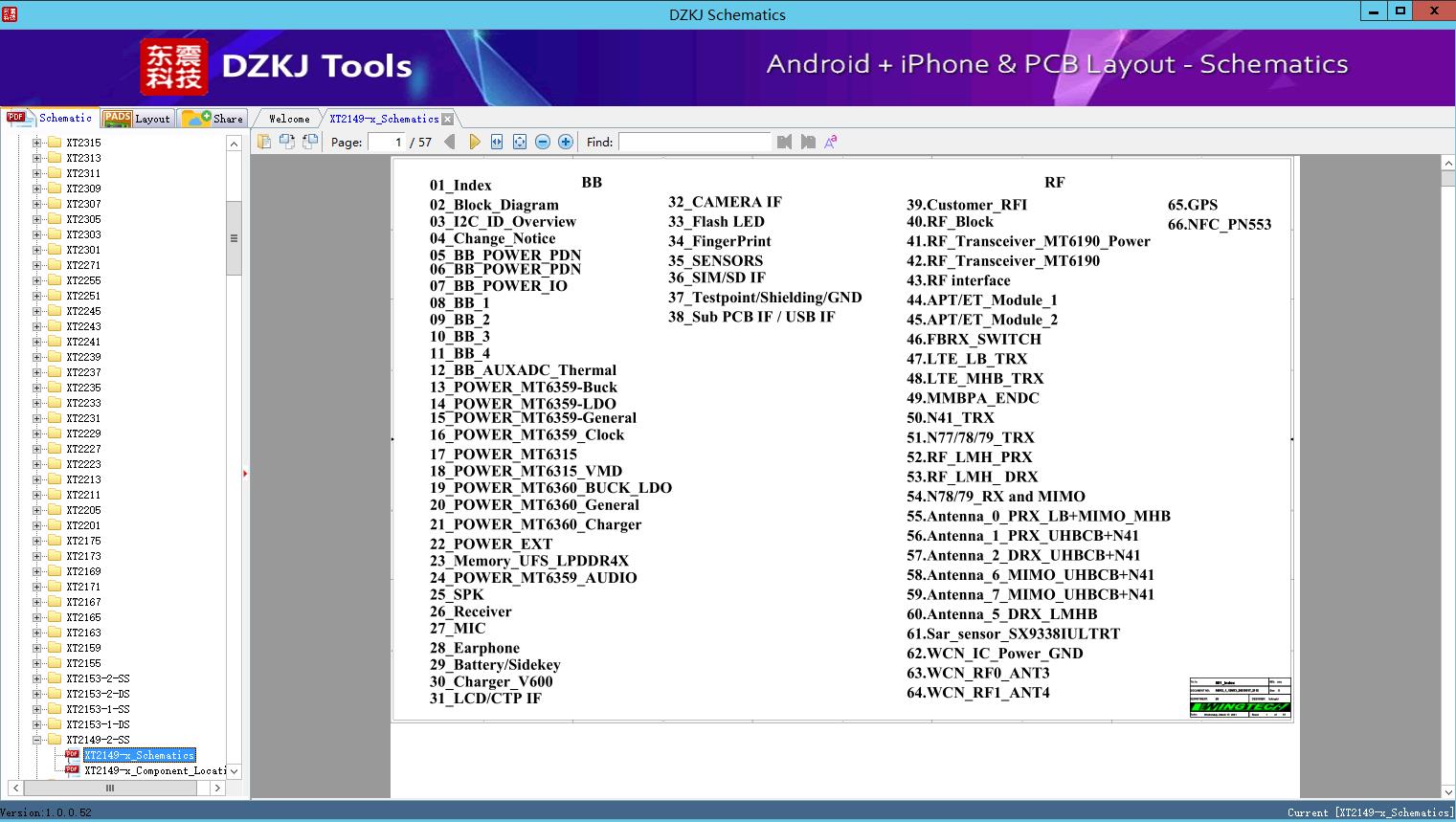Expand the XT2213 folder
The height and width of the screenshot is (822, 1456).
(x=37, y=479)
